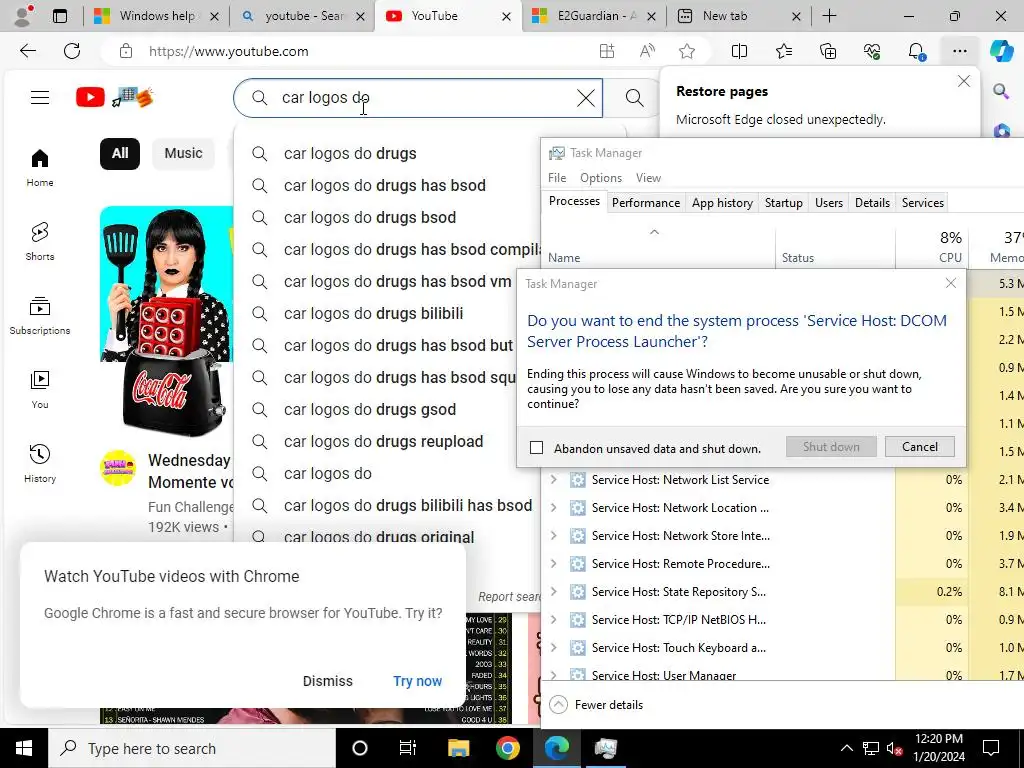Select the All filter chip
The image size is (1024, 768).
click(120, 153)
